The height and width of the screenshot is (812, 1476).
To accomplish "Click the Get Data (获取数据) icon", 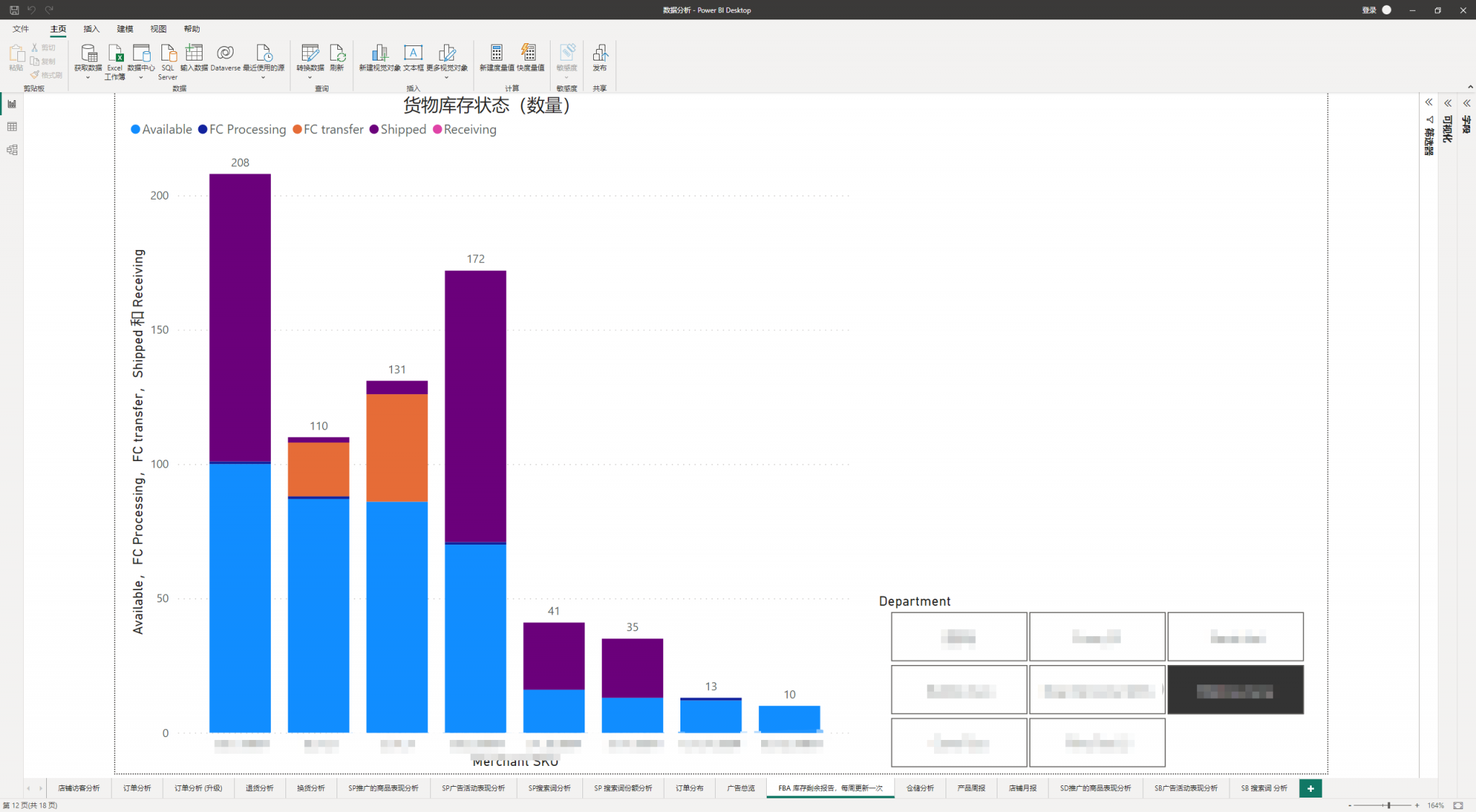I will coord(88,53).
